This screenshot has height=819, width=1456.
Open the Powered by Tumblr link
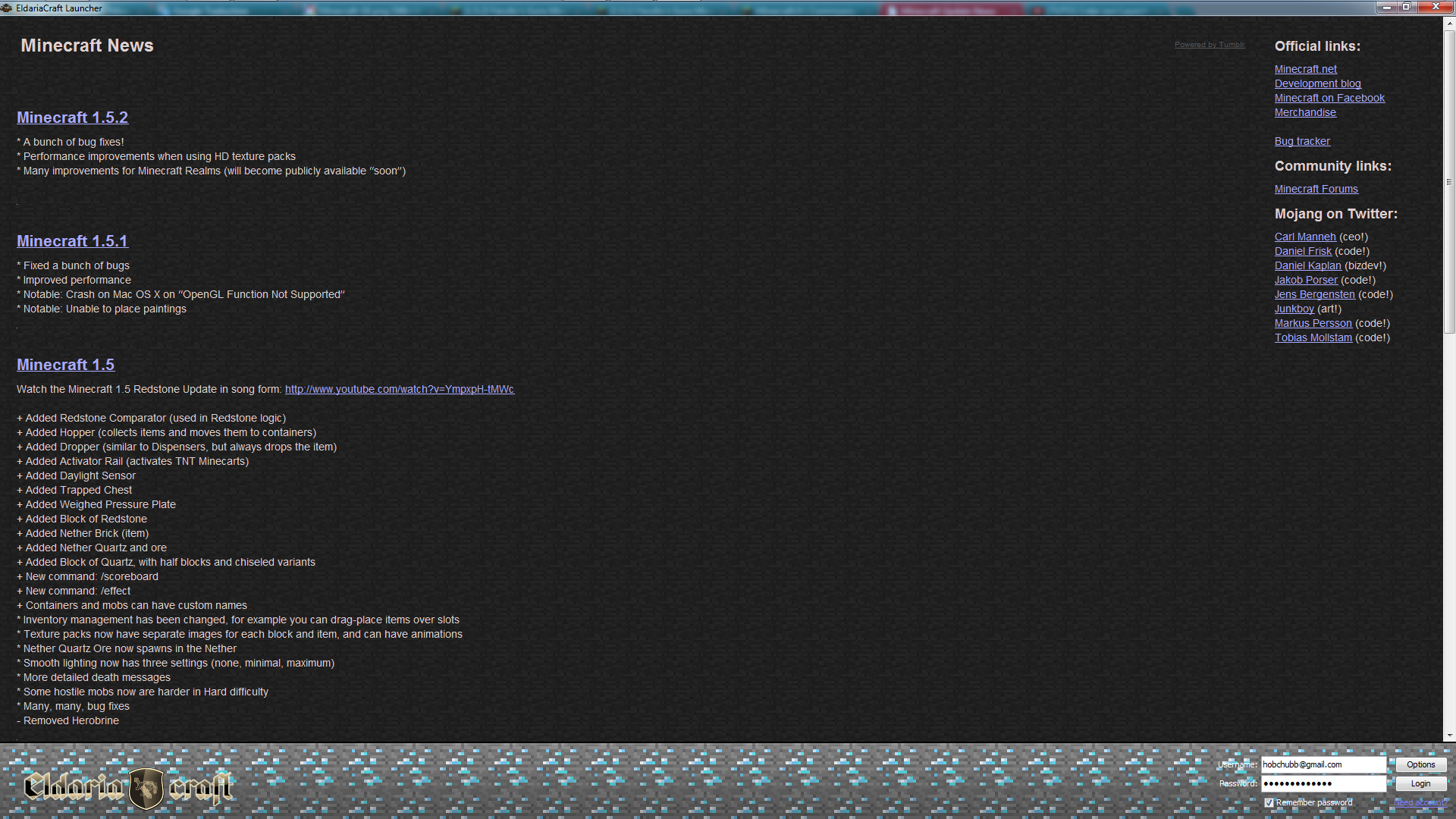point(1210,45)
